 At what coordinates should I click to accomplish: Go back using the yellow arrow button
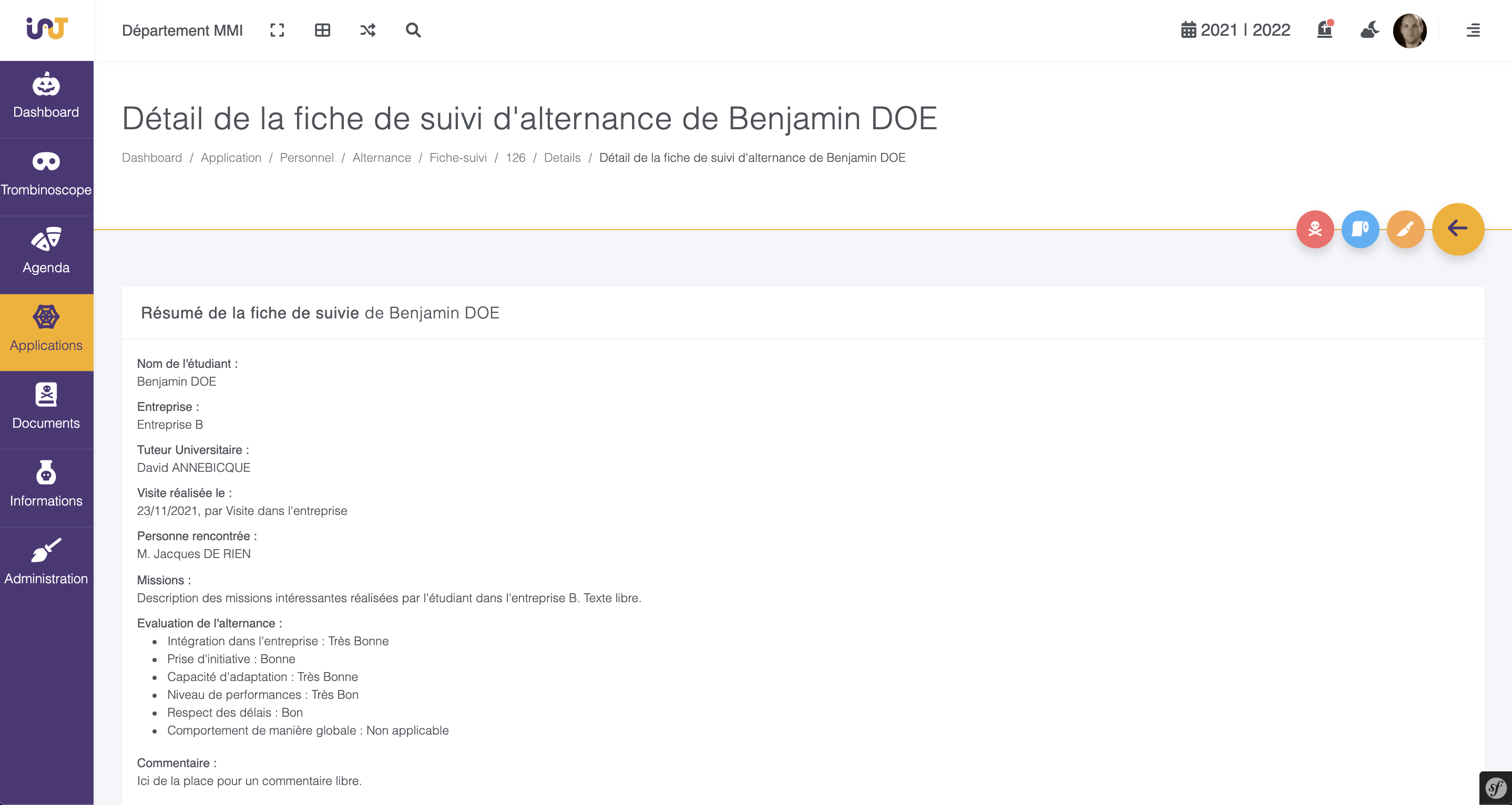tap(1458, 229)
